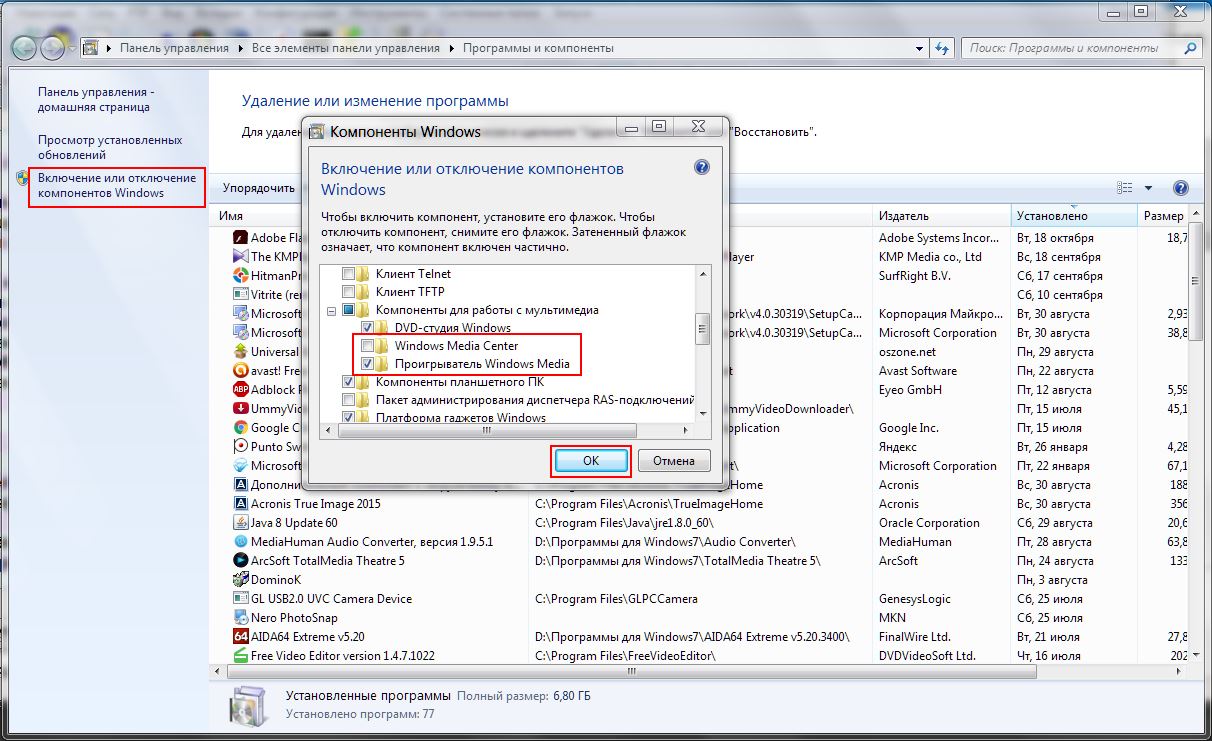Select the AIDA64 Extreme icon

(x=240, y=637)
